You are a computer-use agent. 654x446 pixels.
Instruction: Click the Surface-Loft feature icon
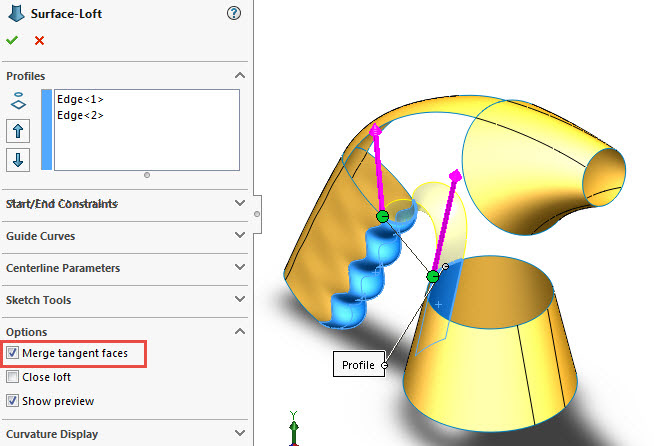coord(16,13)
